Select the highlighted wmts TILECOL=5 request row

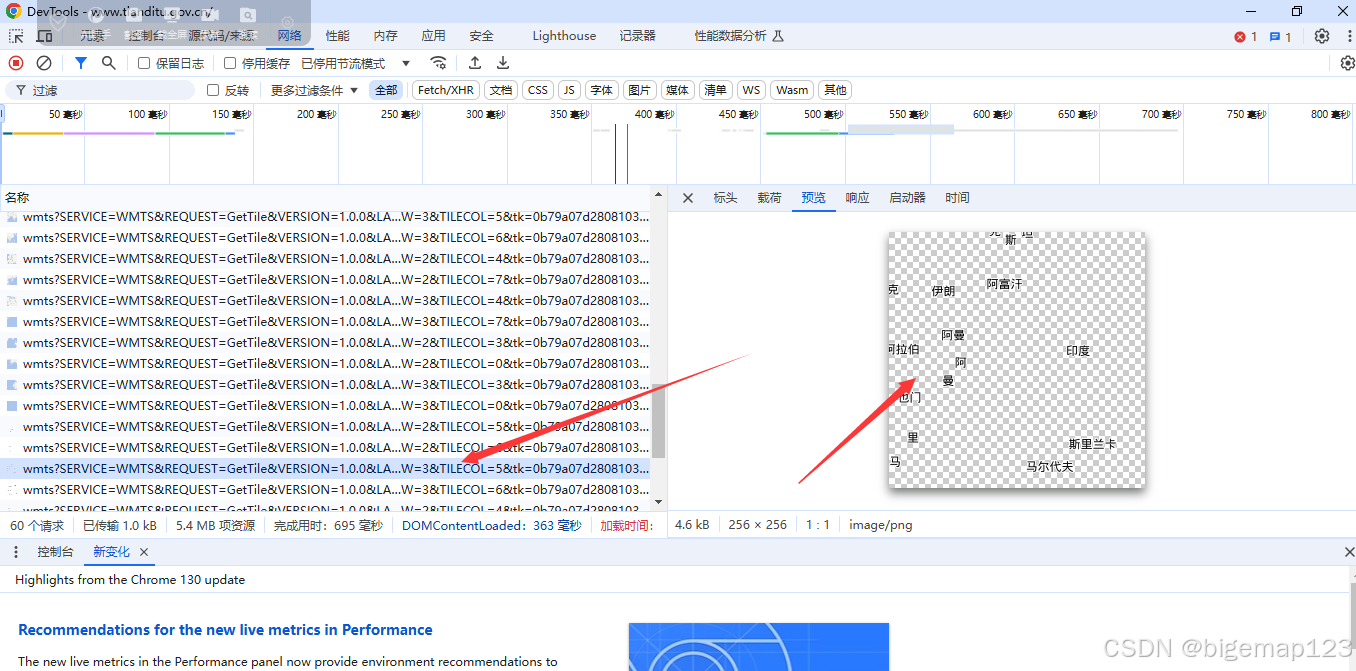[x=326, y=469]
